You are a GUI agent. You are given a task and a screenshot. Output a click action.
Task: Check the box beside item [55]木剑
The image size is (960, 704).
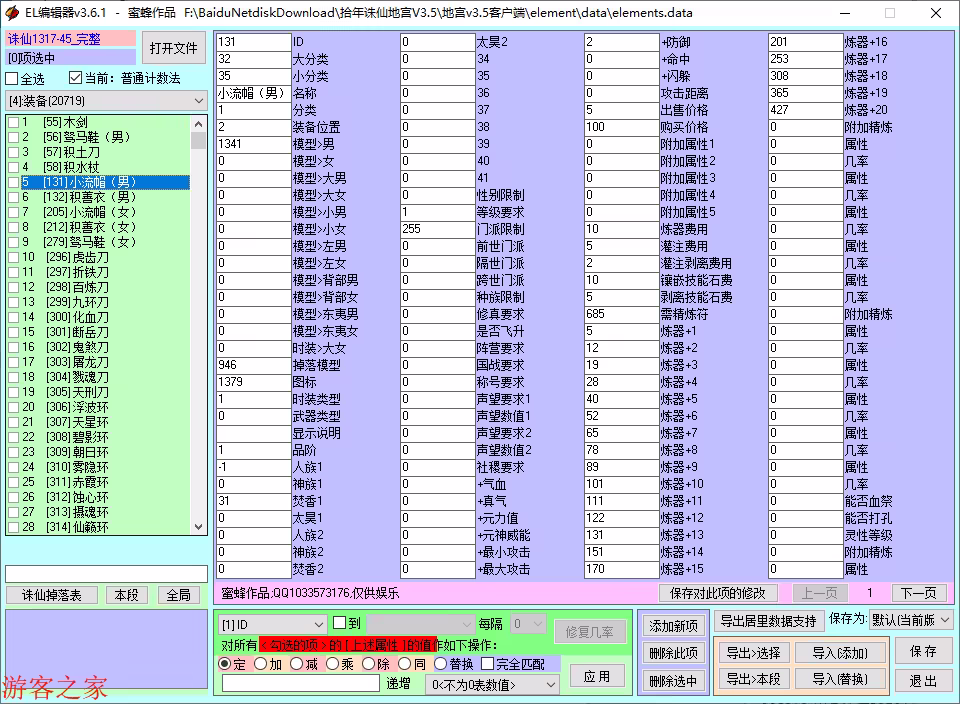pos(12,122)
